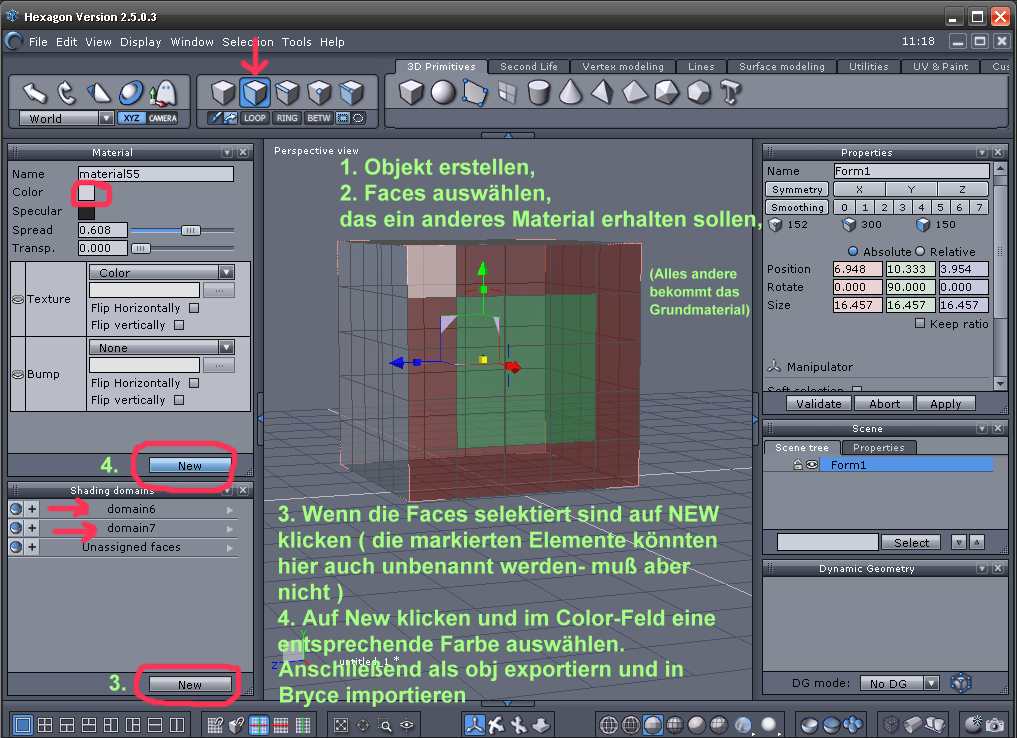Image resolution: width=1017 pixels, height=738 pixels.
Task: Click the Apply button
Action: coord(945,403)
